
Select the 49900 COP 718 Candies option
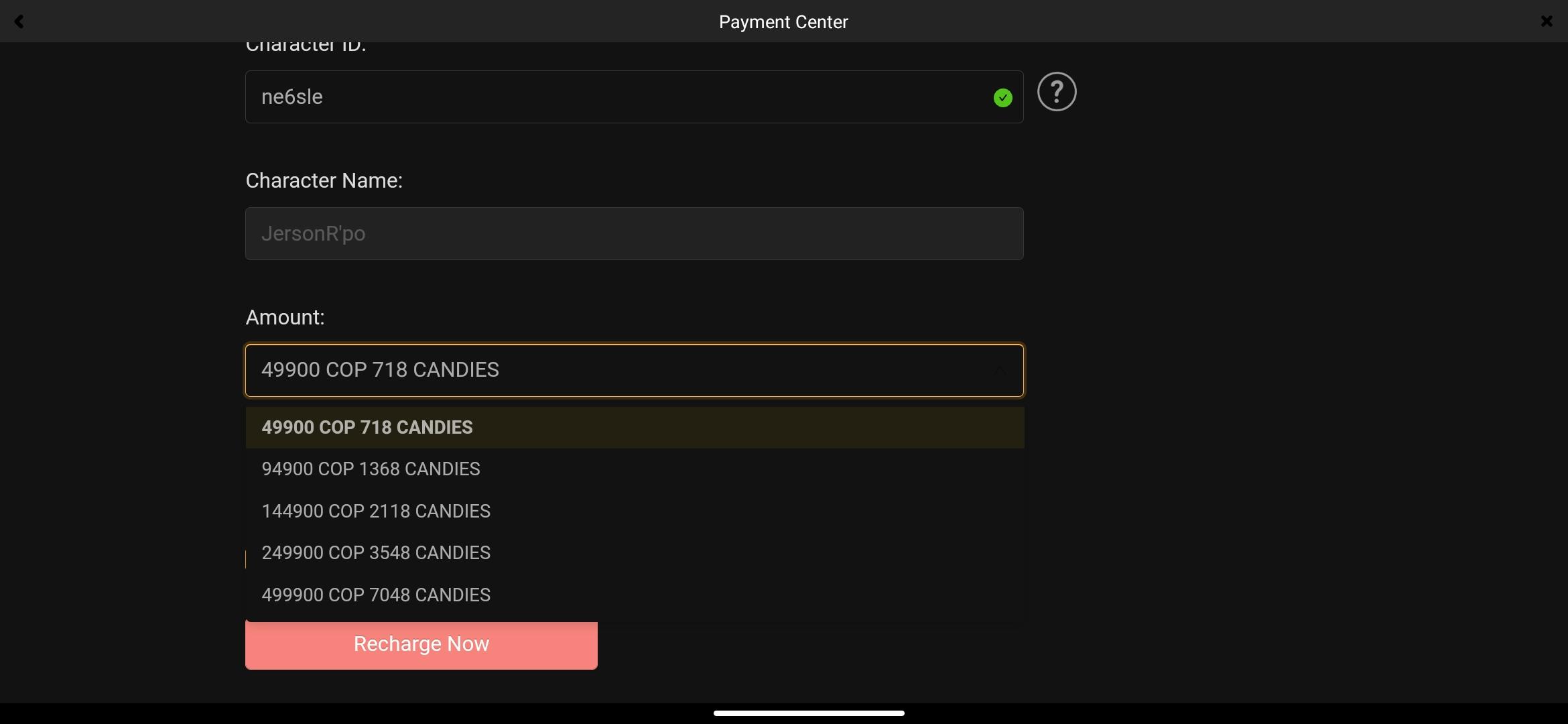click(x=367, y=428)
